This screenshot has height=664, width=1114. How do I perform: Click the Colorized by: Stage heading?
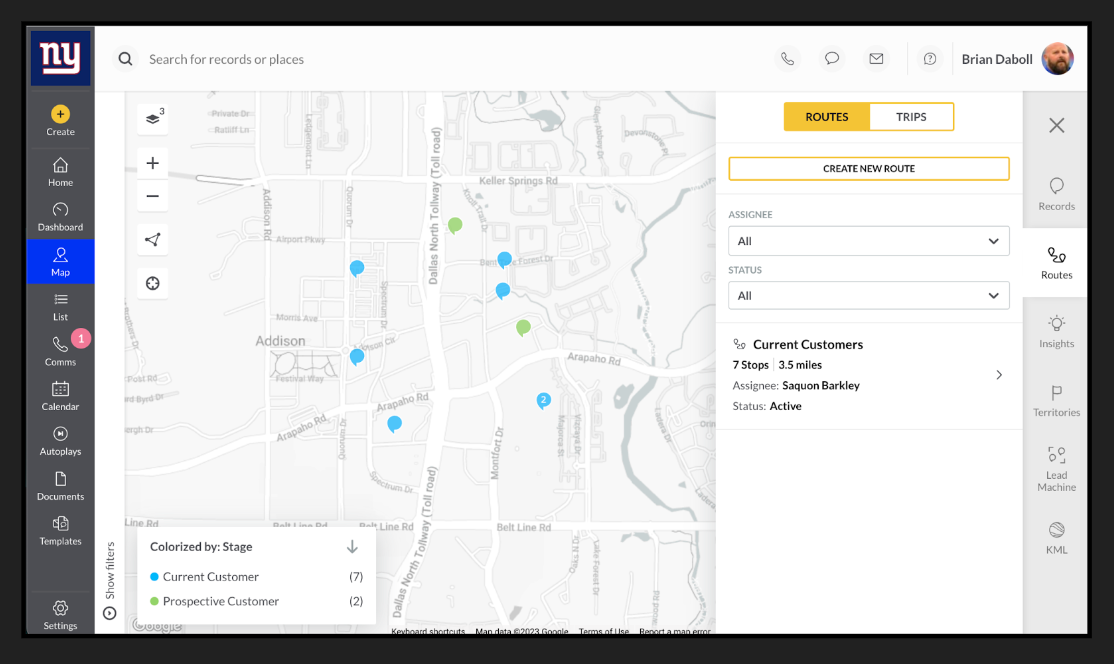coord(201,547)
